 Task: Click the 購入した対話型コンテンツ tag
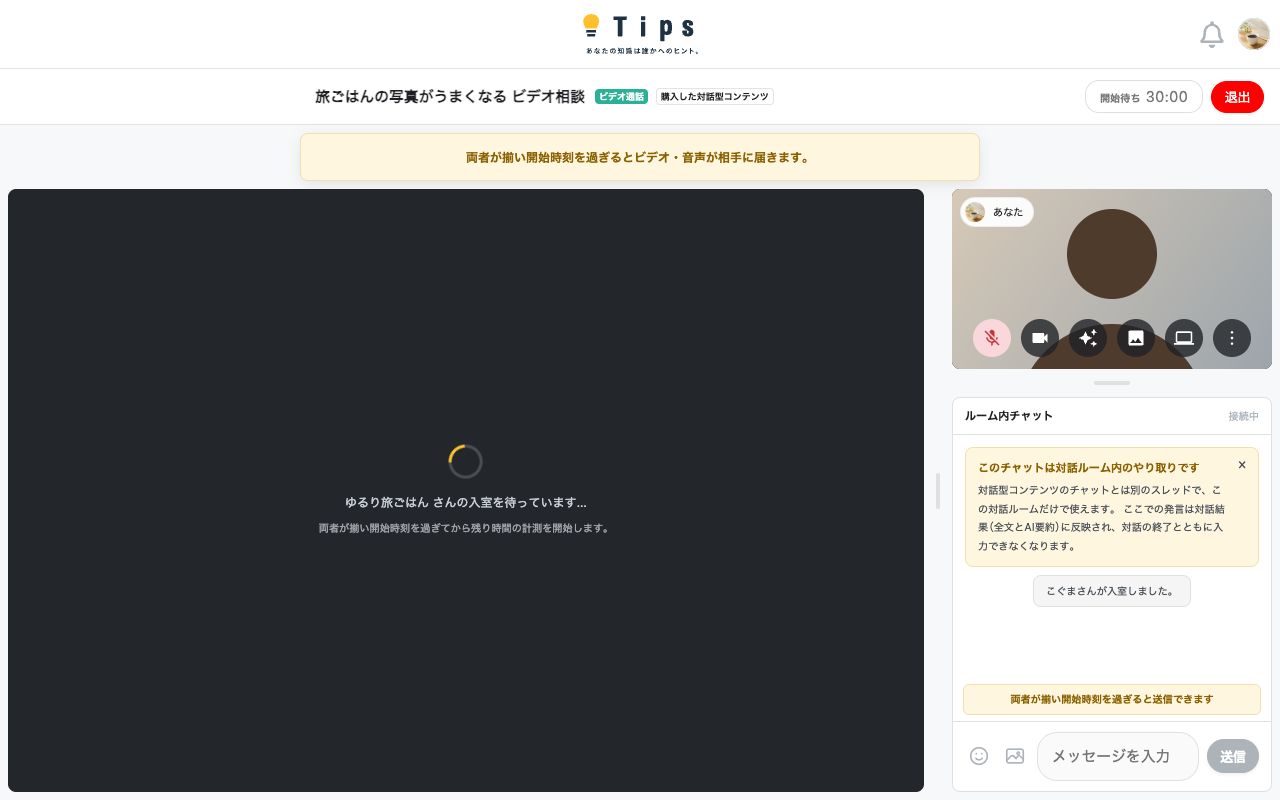[x=715, y=97]
